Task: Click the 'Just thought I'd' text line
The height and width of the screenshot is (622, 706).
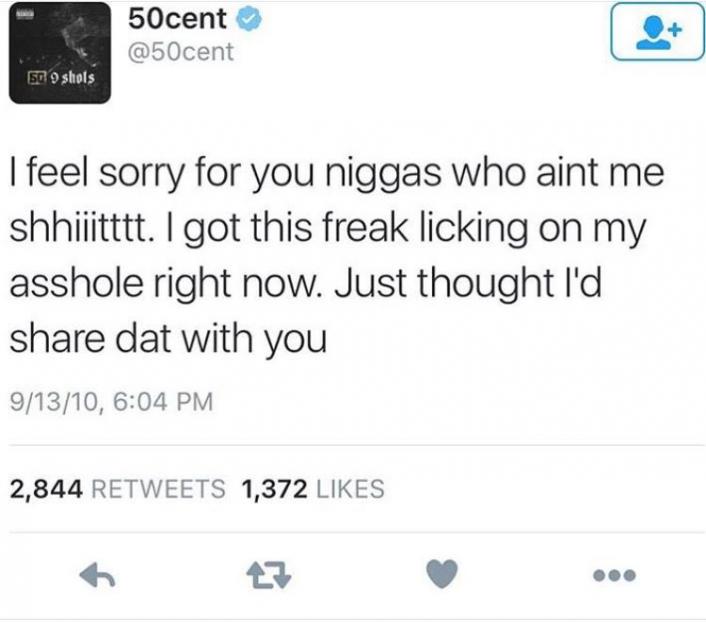Action: click(x=467, y=284)
